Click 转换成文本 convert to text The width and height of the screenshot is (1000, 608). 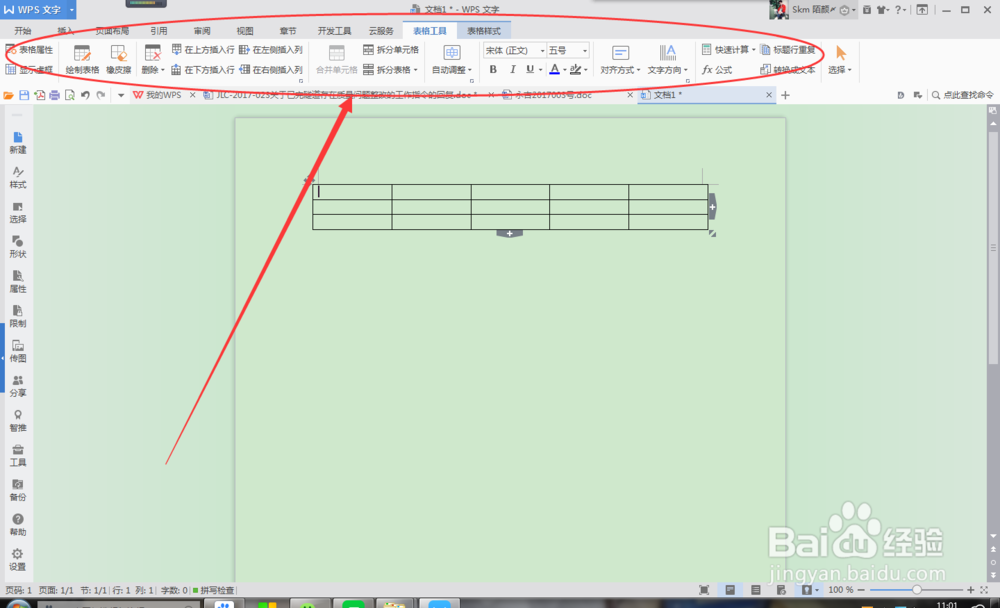tap(788, 70)
